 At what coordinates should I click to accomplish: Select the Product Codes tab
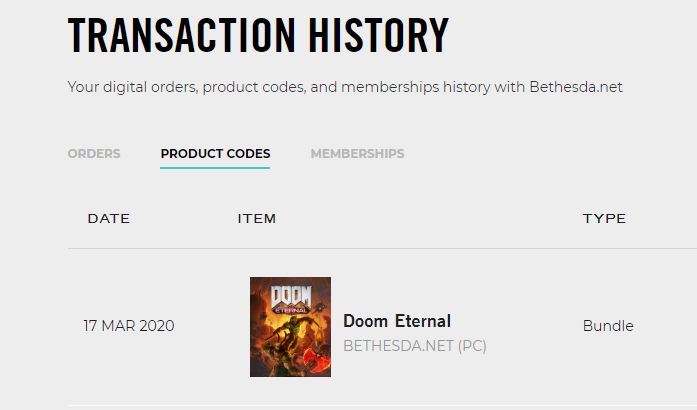coord(215,154)
